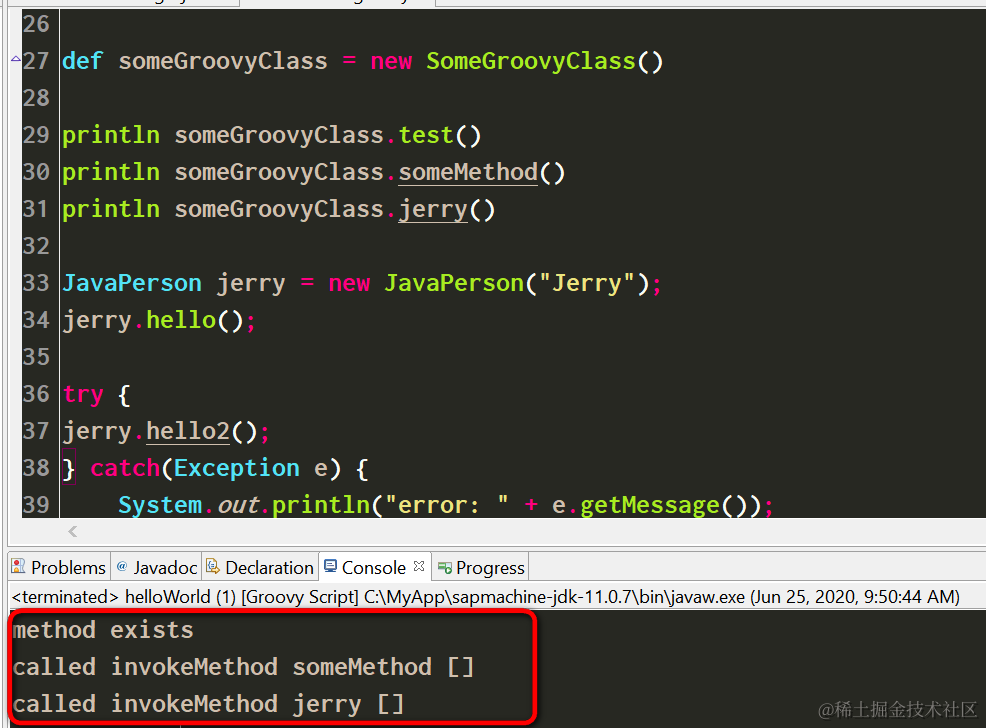Click line number 33 in the gutter
The image size is (986, 728).
36,283
